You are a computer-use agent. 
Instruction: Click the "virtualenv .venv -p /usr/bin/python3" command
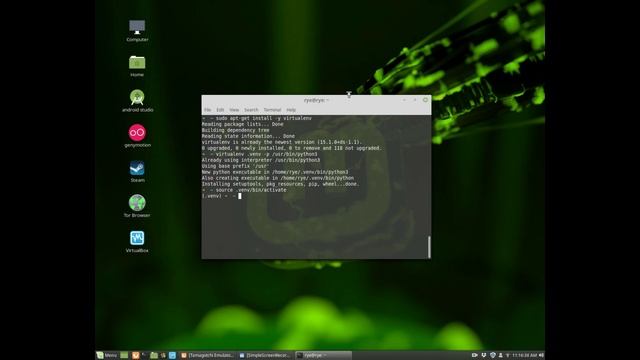tap(267, 154)
